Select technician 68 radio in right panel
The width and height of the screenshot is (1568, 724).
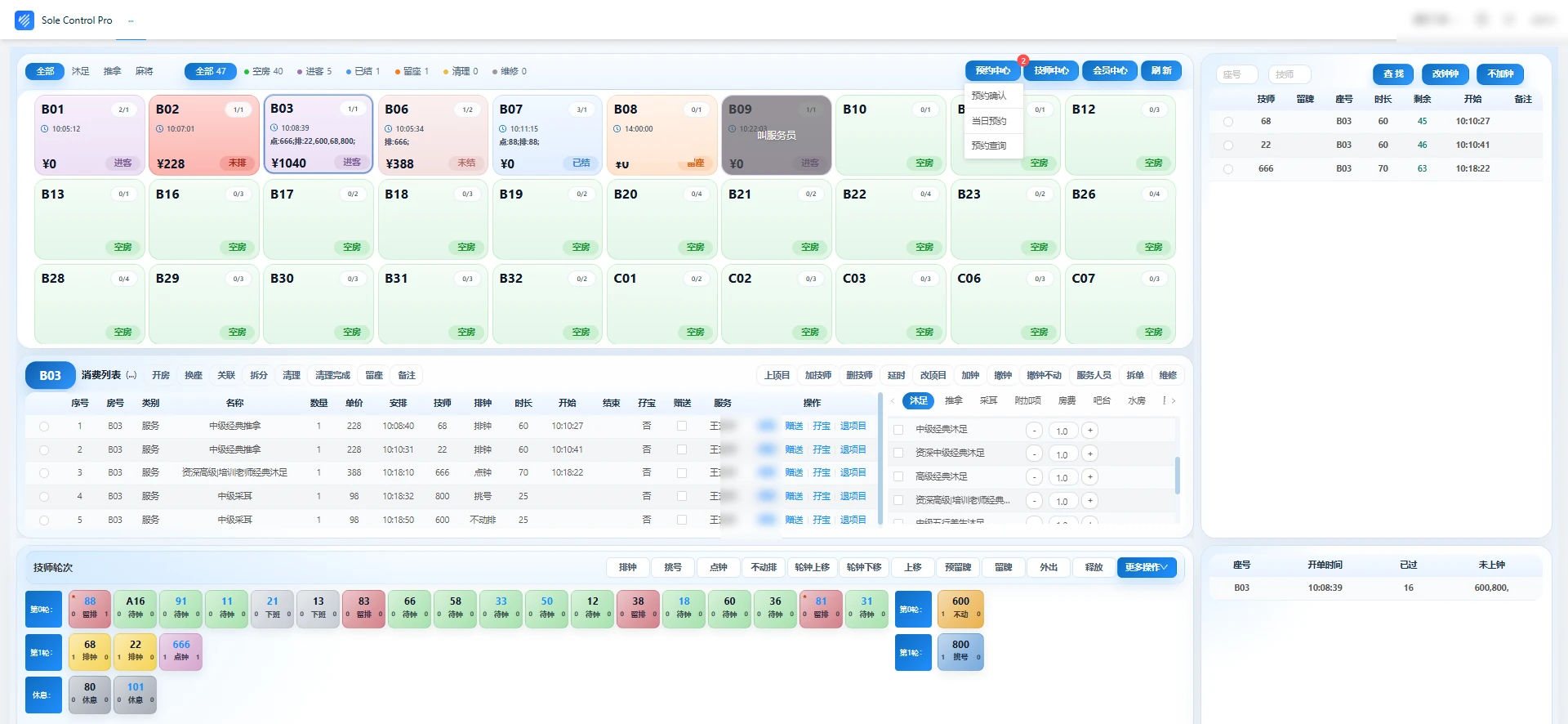pyautogui.click(x=1228, y=122)
